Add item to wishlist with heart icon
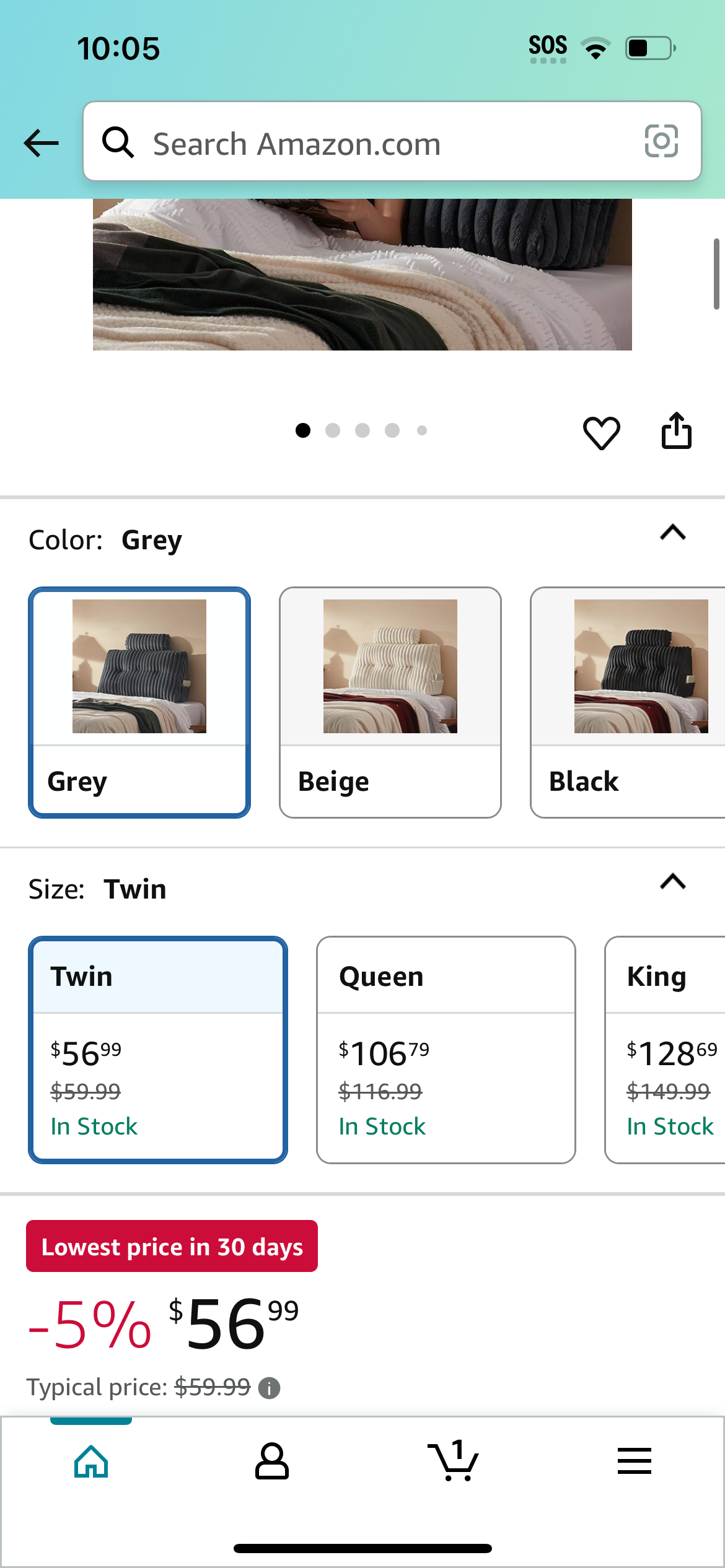This screenshot has height=1568, width=725. click(601, 432)
